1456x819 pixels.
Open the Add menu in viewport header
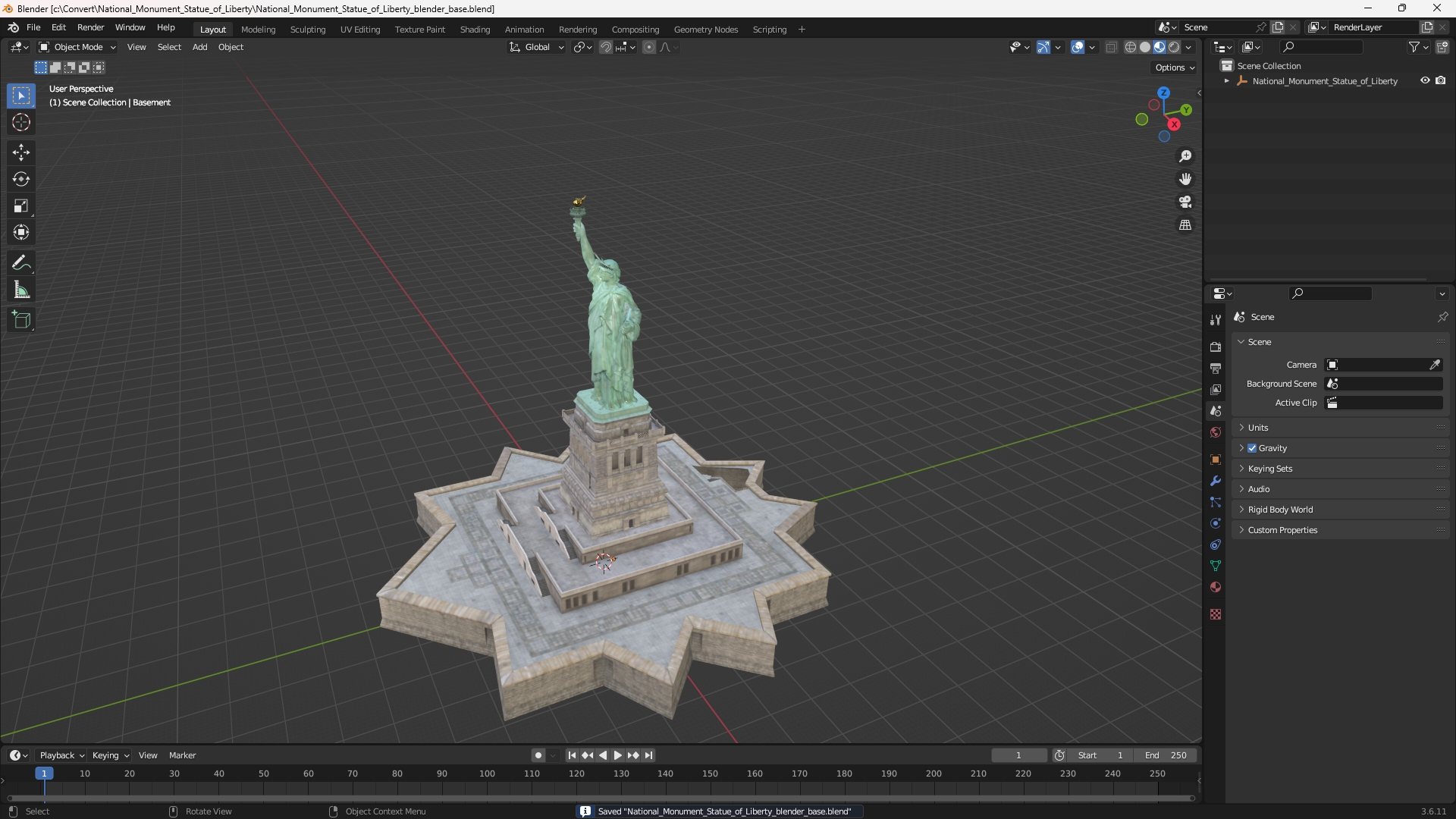pyautogui.click(x=199, y=47)
